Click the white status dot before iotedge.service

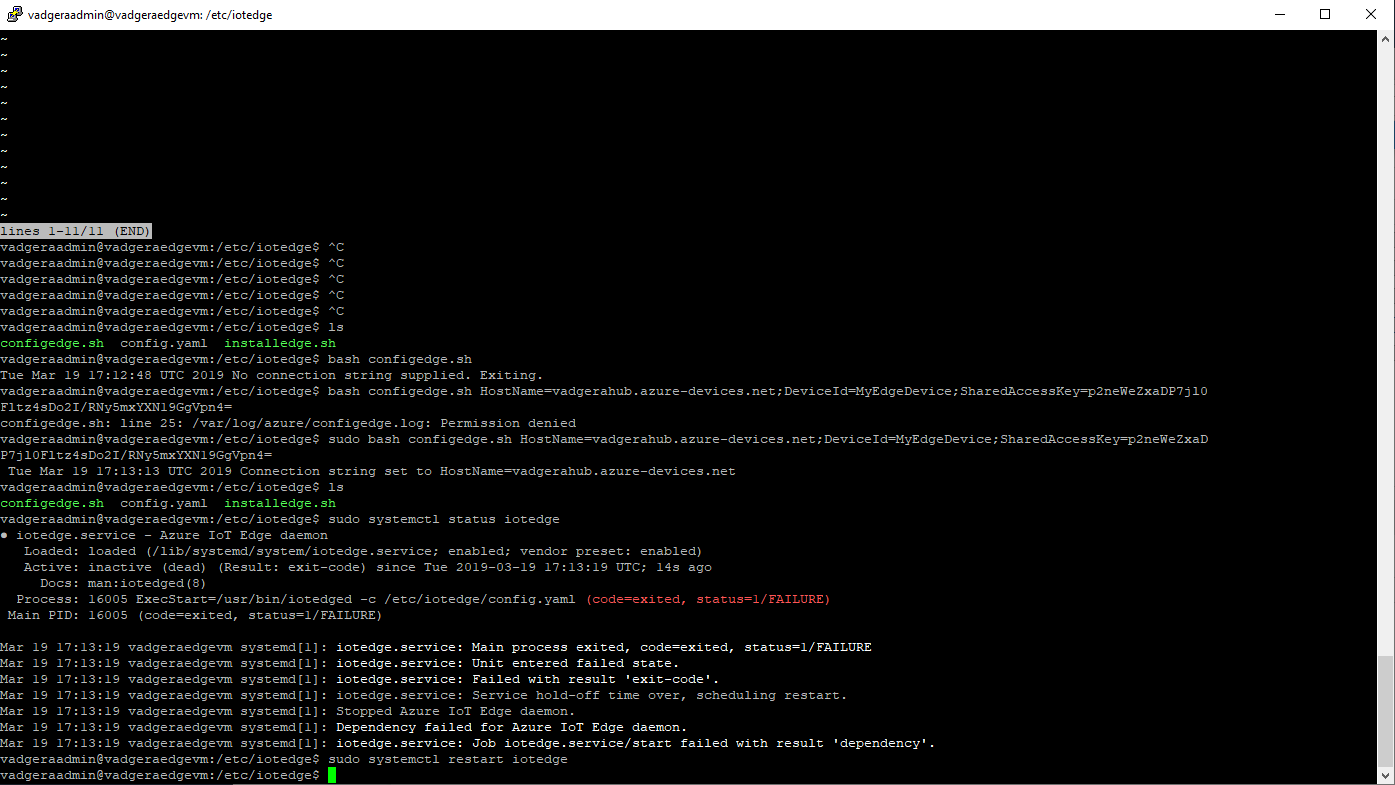point(4,535)
